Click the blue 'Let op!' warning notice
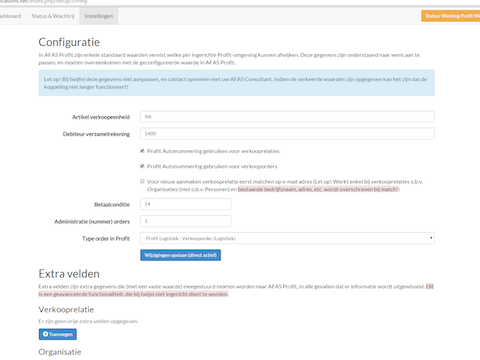The width and height of the screenshot is (480, 360). coord(237,83)
